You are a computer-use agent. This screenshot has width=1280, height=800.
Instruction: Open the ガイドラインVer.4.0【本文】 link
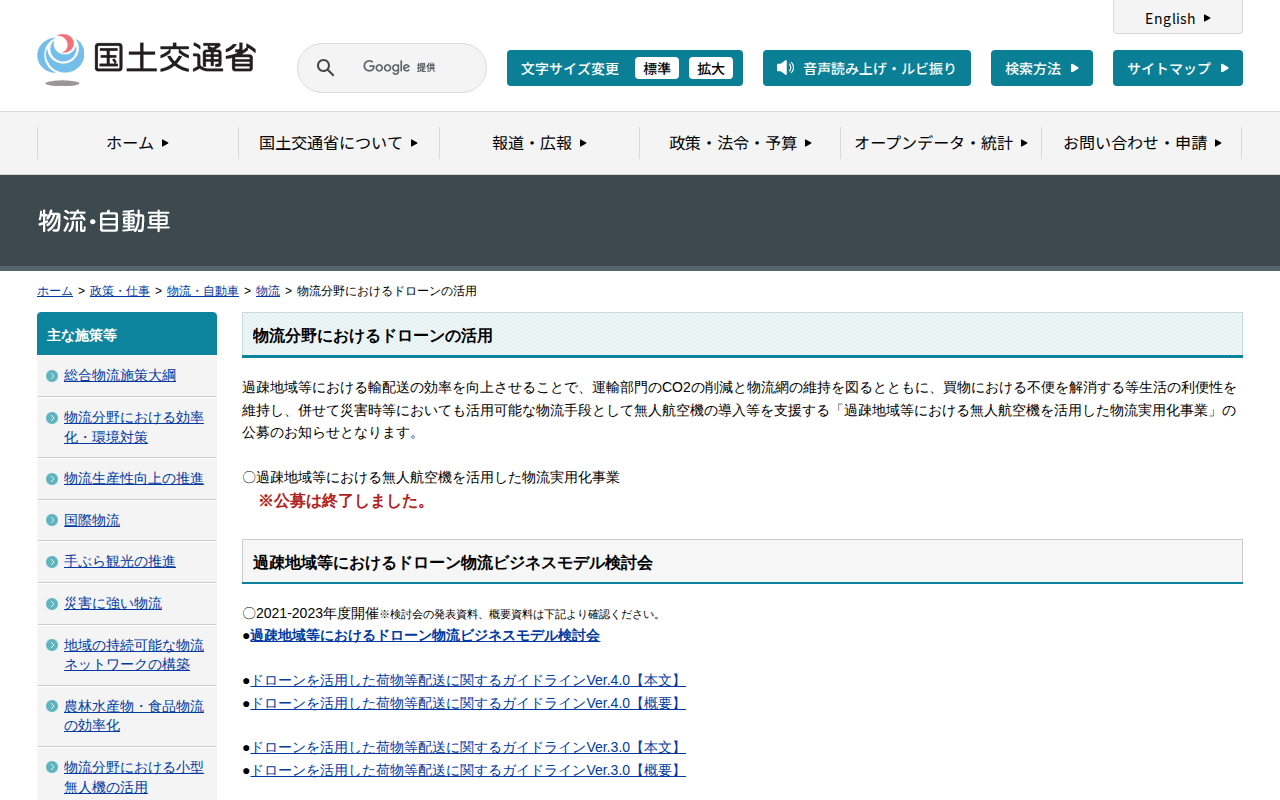click(467, 681)
